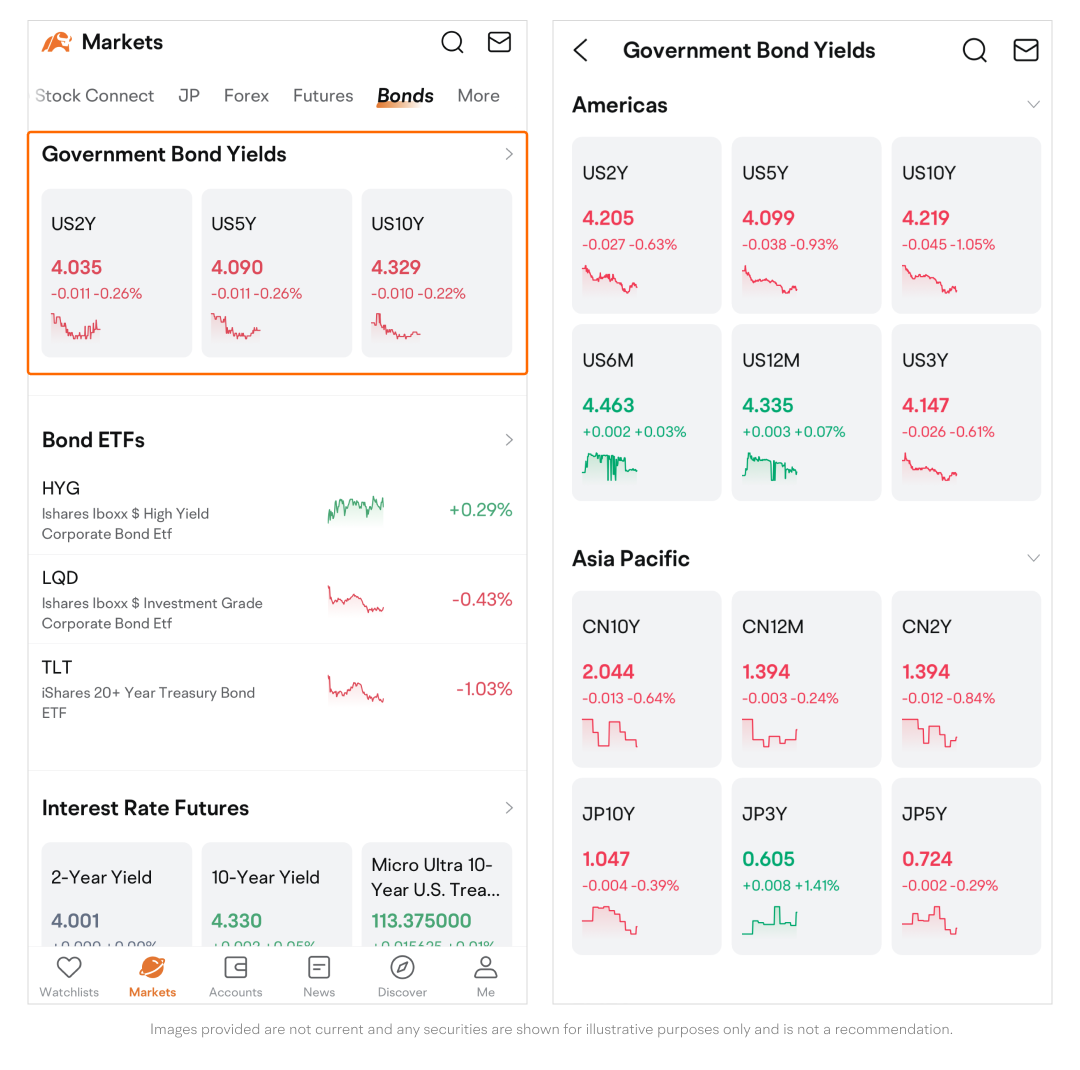1080x1070 pixels.
Task: Open the mail inbox on Markets screen
Action: pos(499,42)
